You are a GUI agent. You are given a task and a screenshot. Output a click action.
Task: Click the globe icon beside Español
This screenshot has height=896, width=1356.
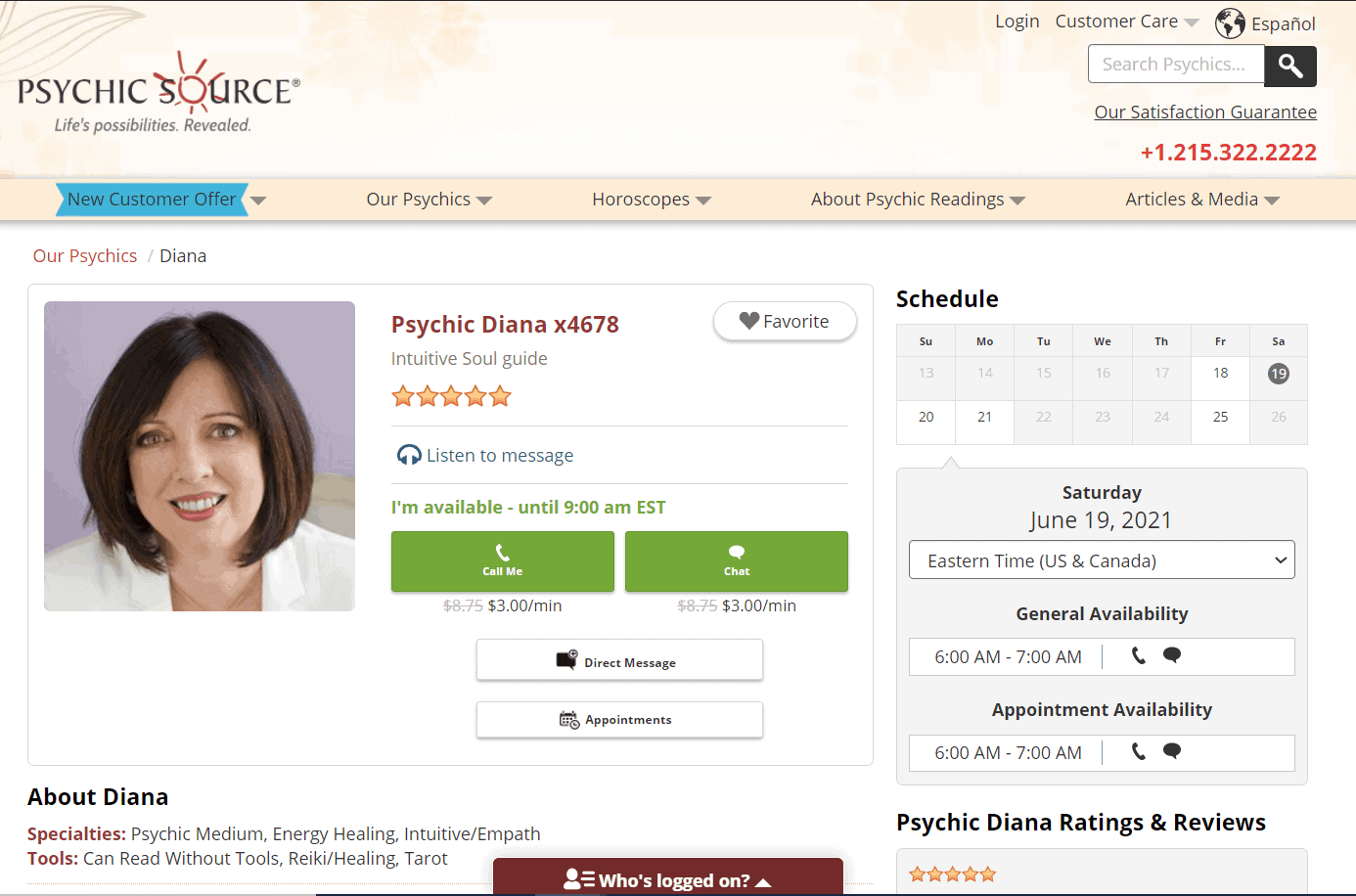[1230, 22]
